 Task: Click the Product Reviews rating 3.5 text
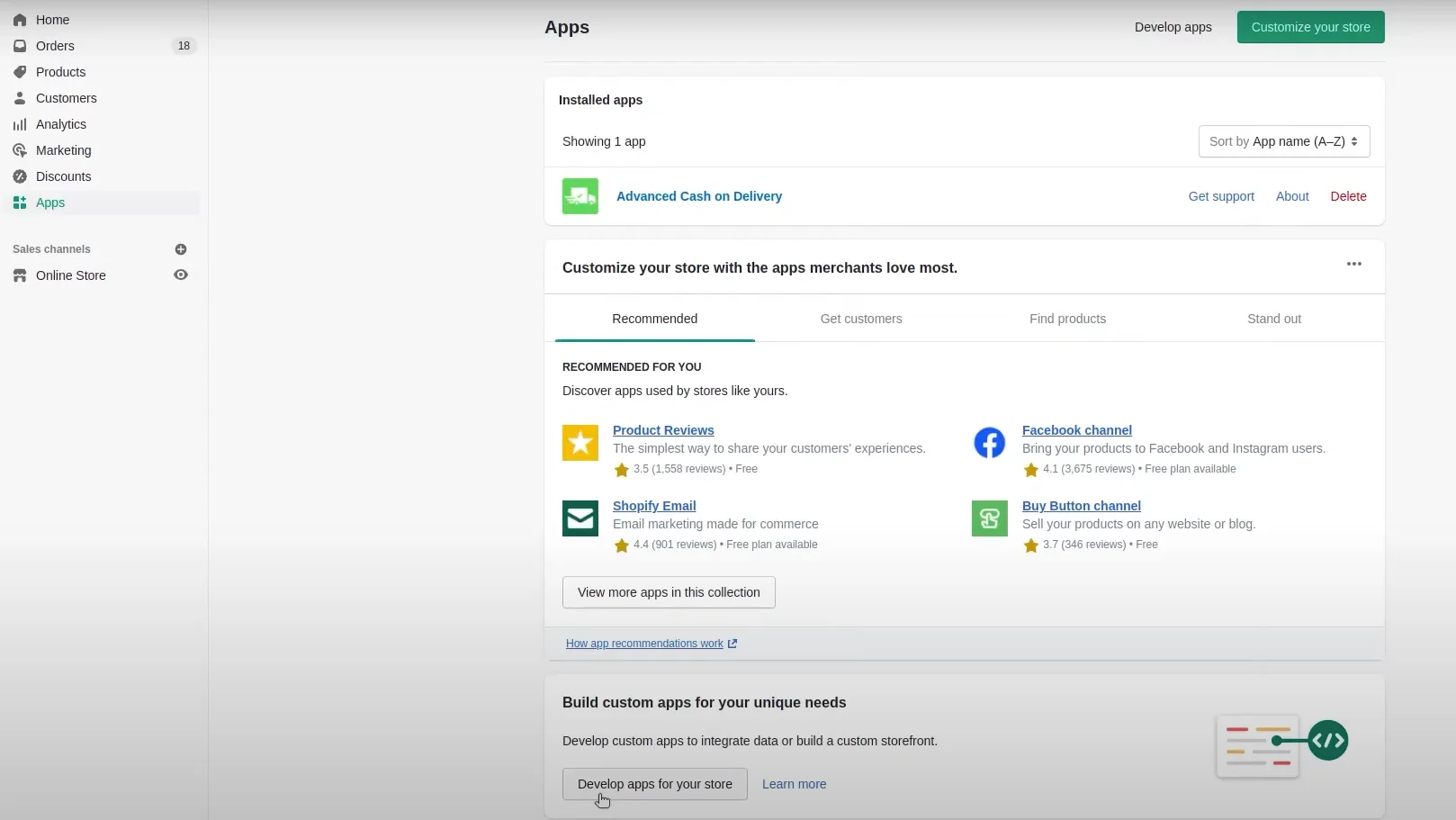point(695,469)
